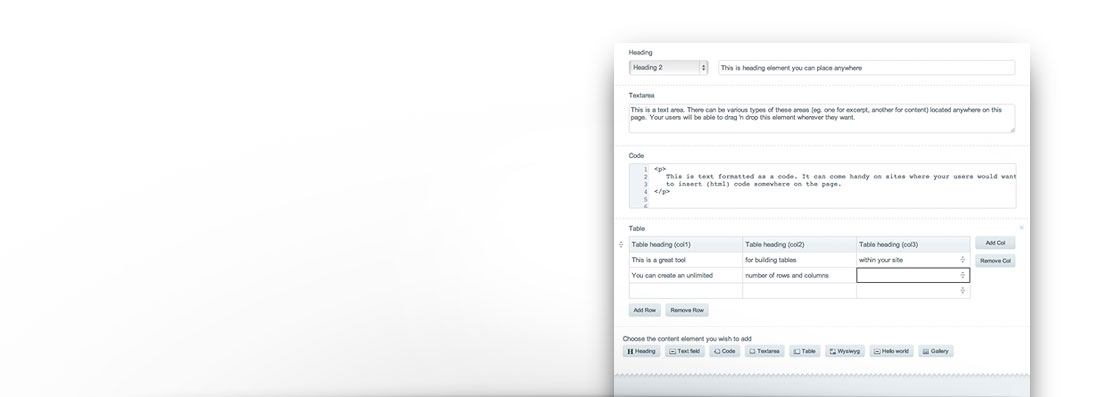Viewport: 1120px width, 397px height.
Task: Select the 'number of rows and columns' cell
Action: tap(799, 276)
